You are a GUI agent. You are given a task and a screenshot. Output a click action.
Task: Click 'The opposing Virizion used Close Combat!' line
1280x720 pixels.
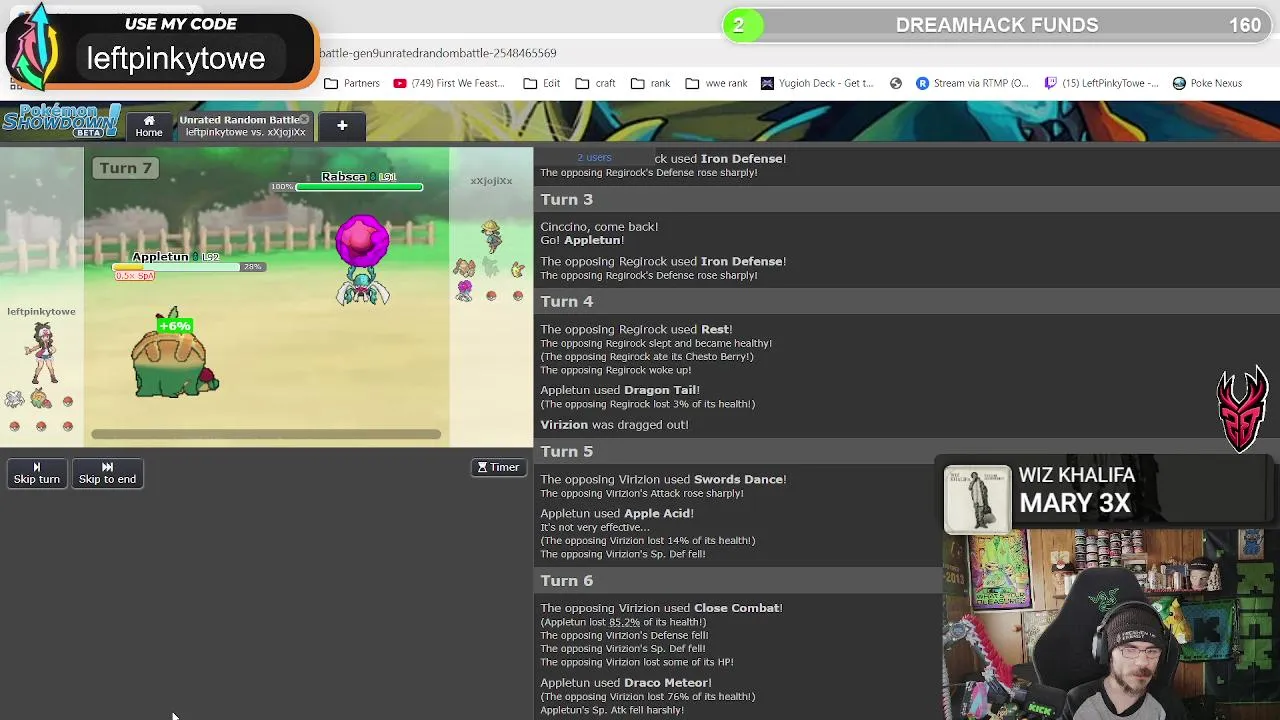click(x=661, y=608)
